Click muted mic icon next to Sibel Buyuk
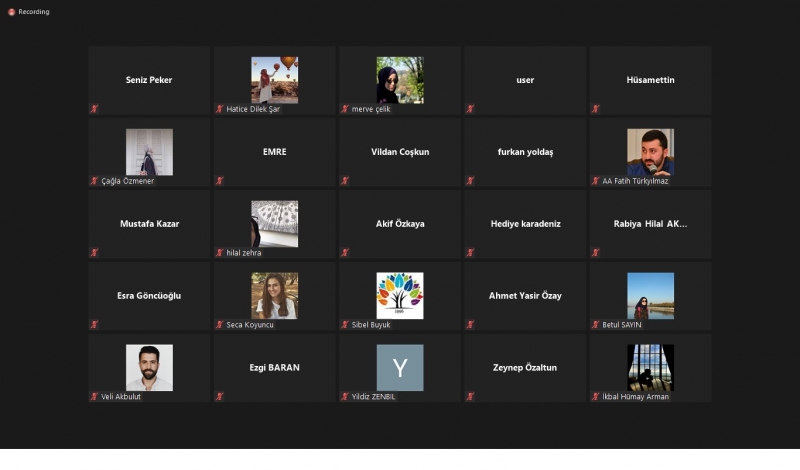This screenshot has width=800, height=470. [345, 325]
